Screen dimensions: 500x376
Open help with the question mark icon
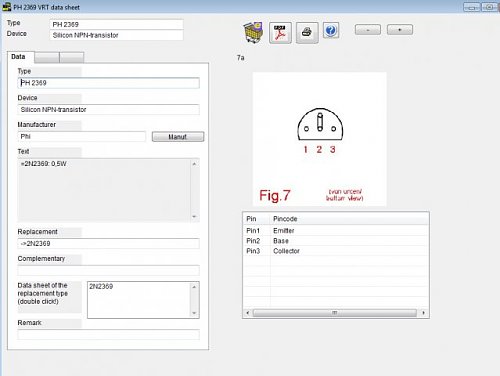coord(331,31)
